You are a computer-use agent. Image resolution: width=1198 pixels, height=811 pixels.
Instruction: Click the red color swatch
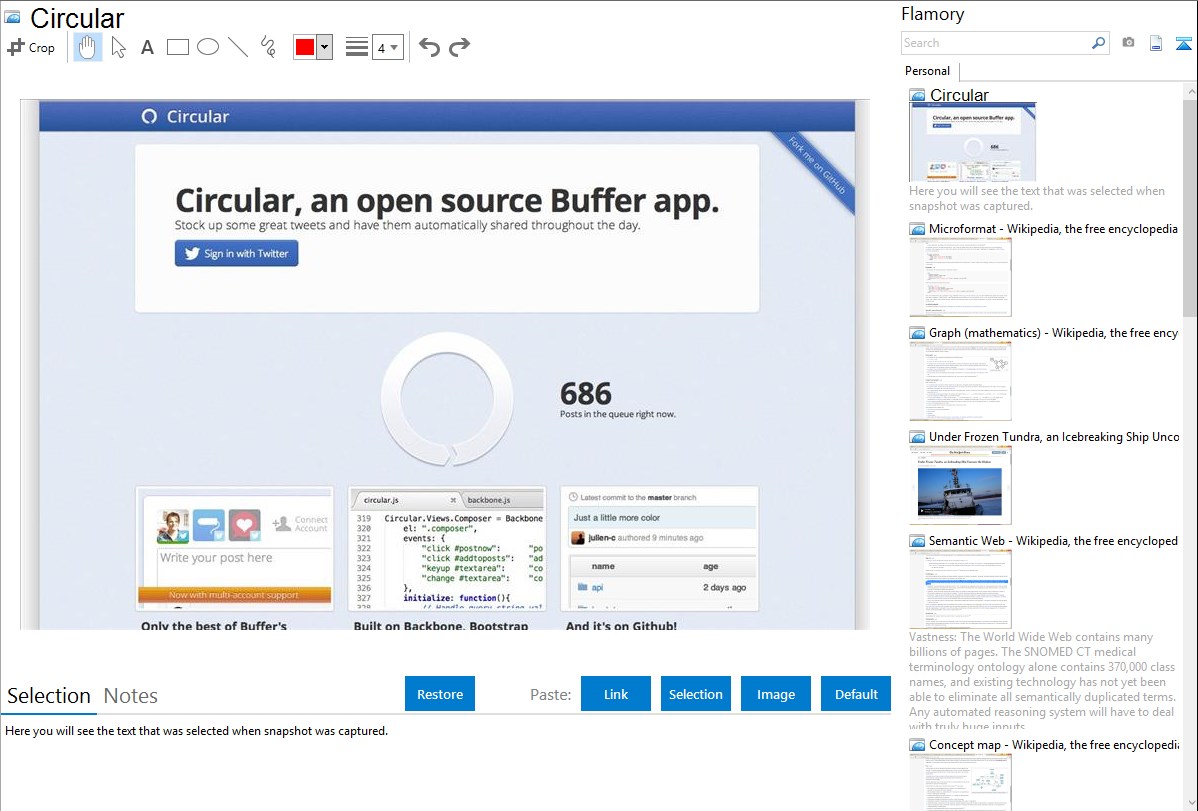click(x=305, y=47)
